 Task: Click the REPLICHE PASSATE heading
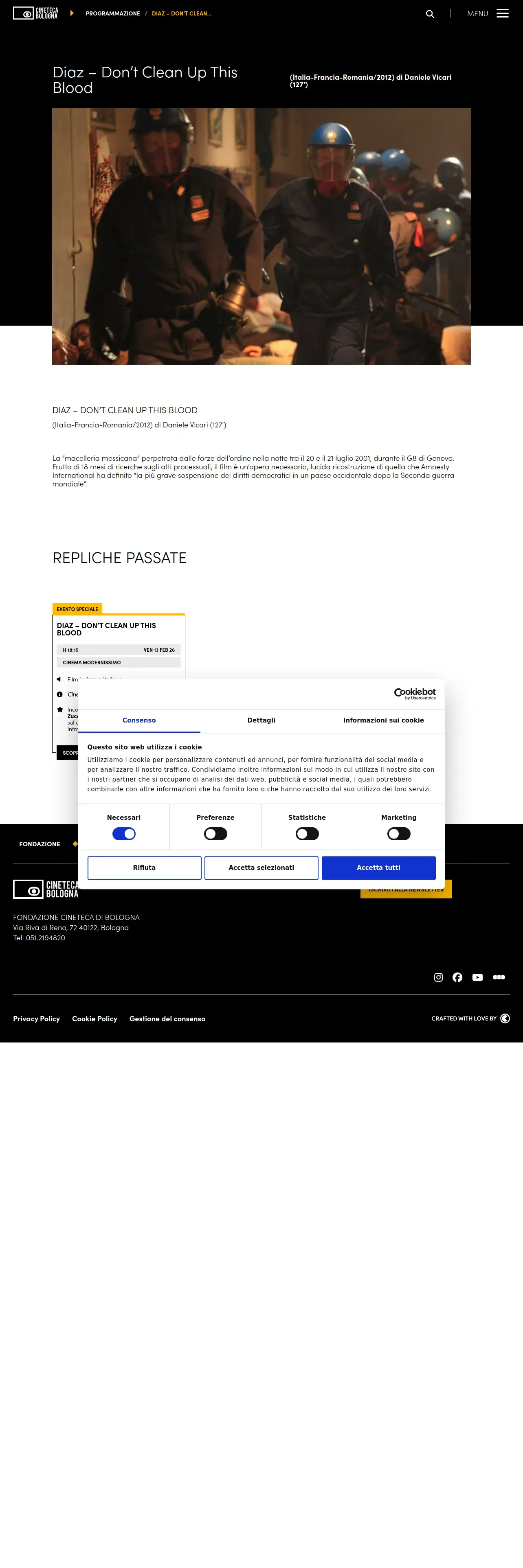pyautogui.click(x=119, y=558)
